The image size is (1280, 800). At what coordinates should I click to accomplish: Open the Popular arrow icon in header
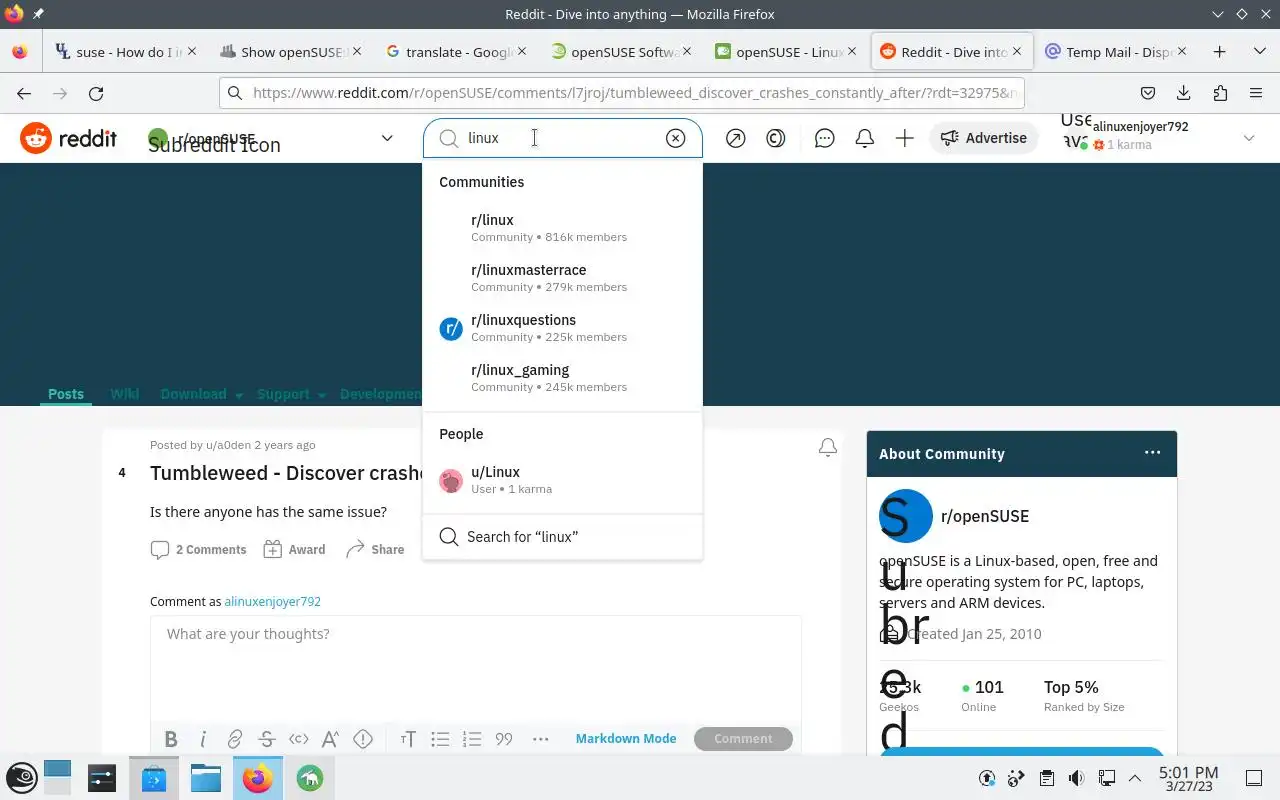tap(736, 139)
